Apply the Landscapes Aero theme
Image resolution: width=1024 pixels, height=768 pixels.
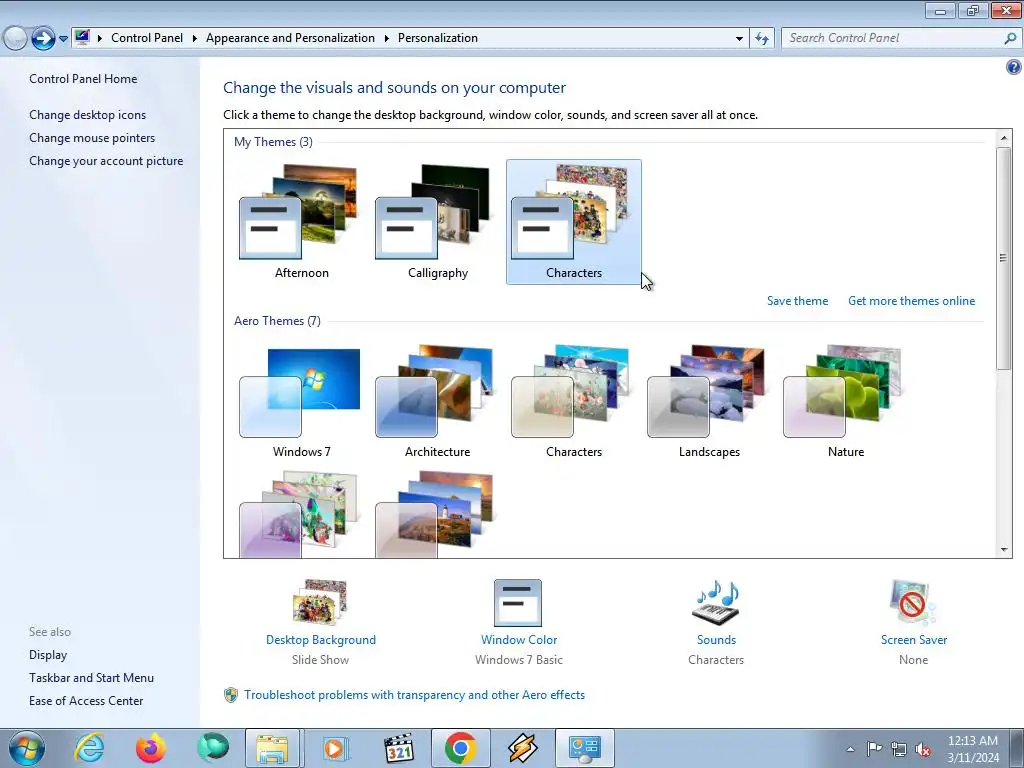pos(709,402)
